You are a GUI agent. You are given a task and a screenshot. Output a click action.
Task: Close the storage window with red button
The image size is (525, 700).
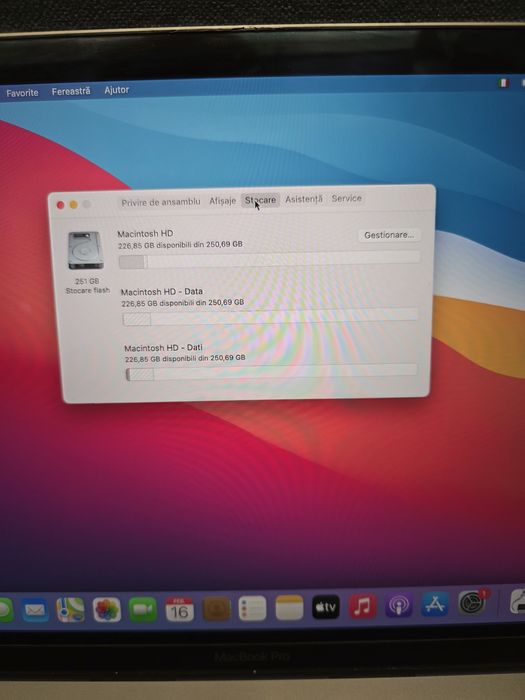coord(61,205)
